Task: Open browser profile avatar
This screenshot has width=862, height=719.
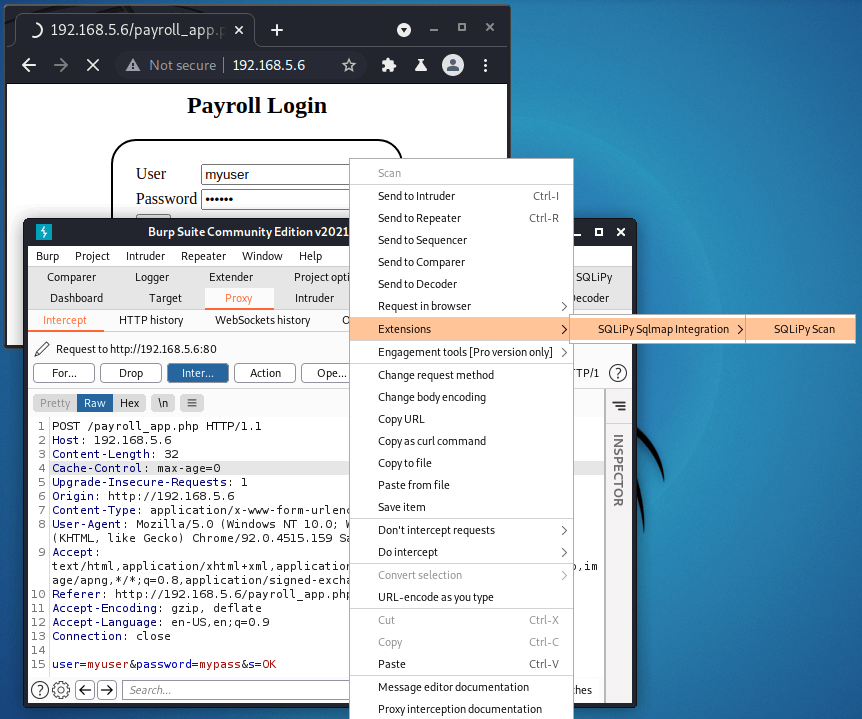Action: pos(453,65)
